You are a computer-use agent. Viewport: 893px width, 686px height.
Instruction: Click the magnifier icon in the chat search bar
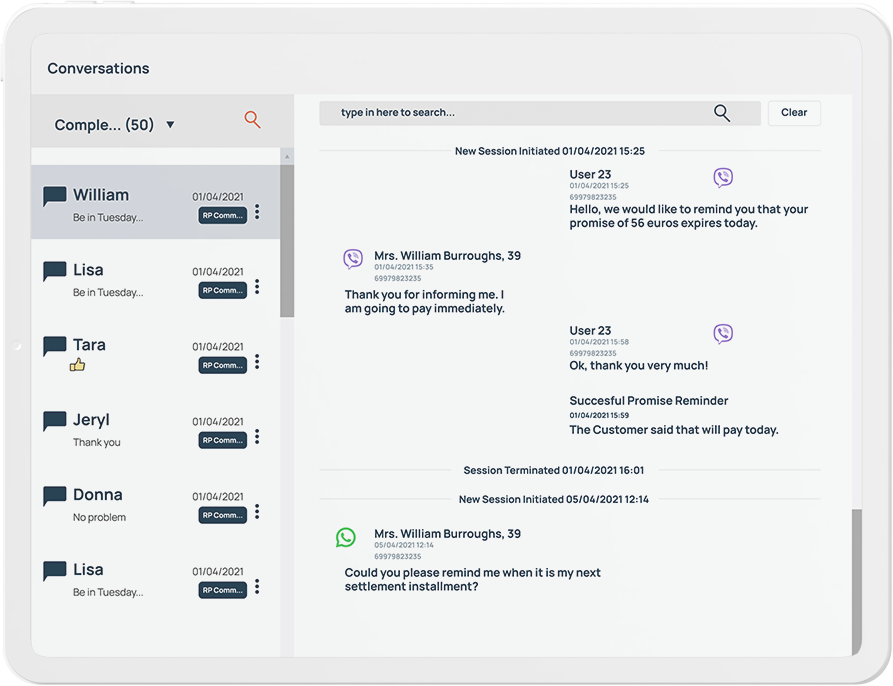(722, 113)
